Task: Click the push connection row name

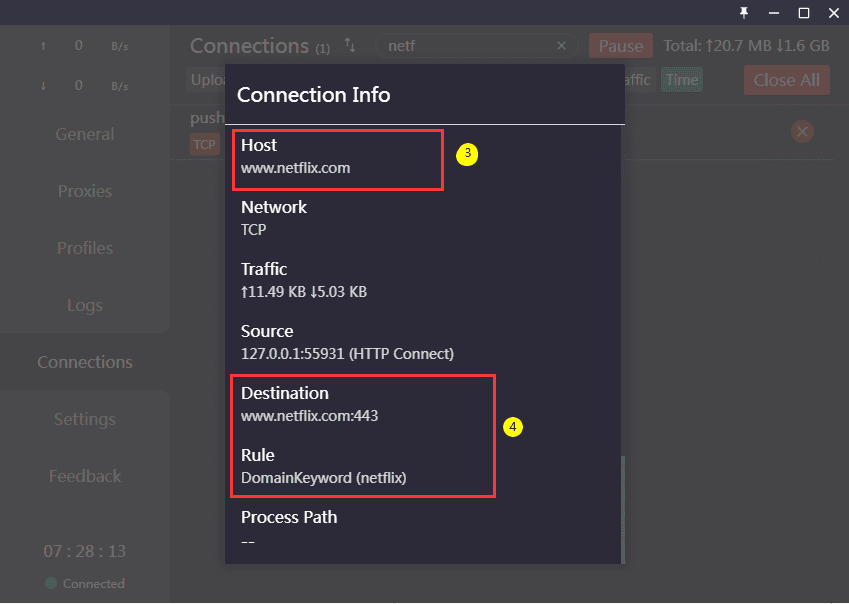Action: pyautogui.click(x=207, y=117)
